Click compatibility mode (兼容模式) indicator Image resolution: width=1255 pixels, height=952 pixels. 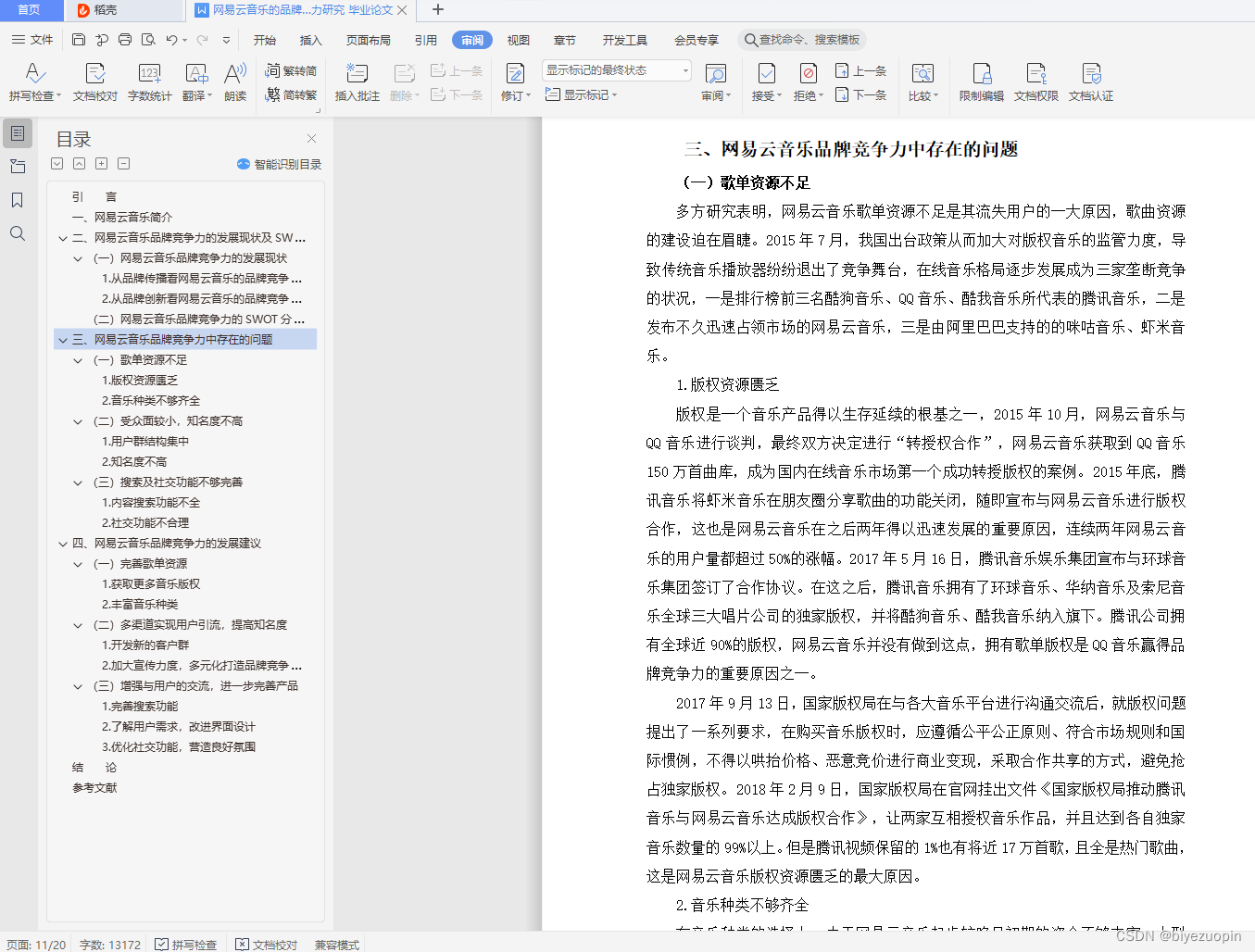pyautogui.click(x=337, y=945)
